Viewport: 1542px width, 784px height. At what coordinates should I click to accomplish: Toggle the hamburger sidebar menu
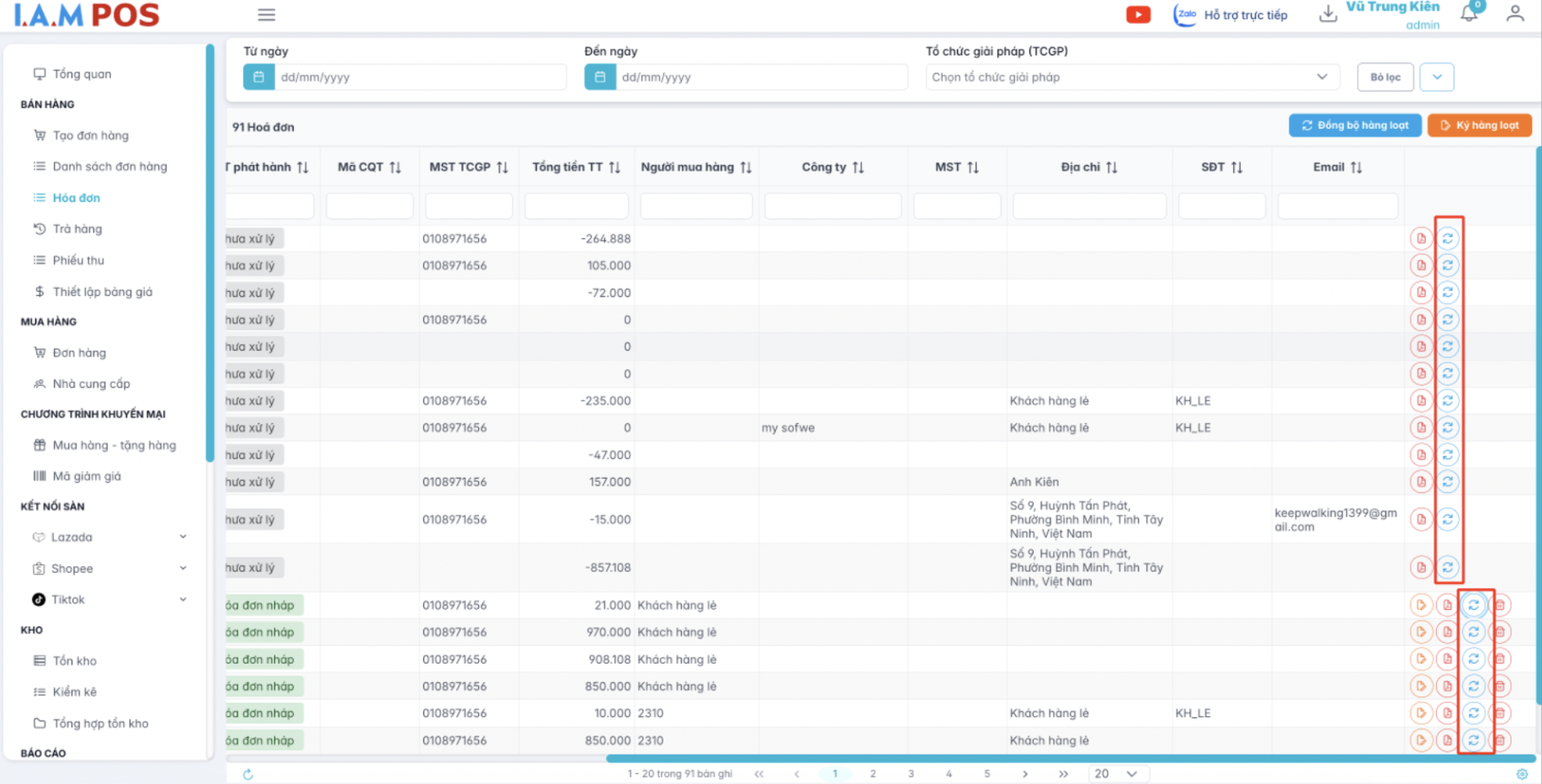[x=267, y=15]
